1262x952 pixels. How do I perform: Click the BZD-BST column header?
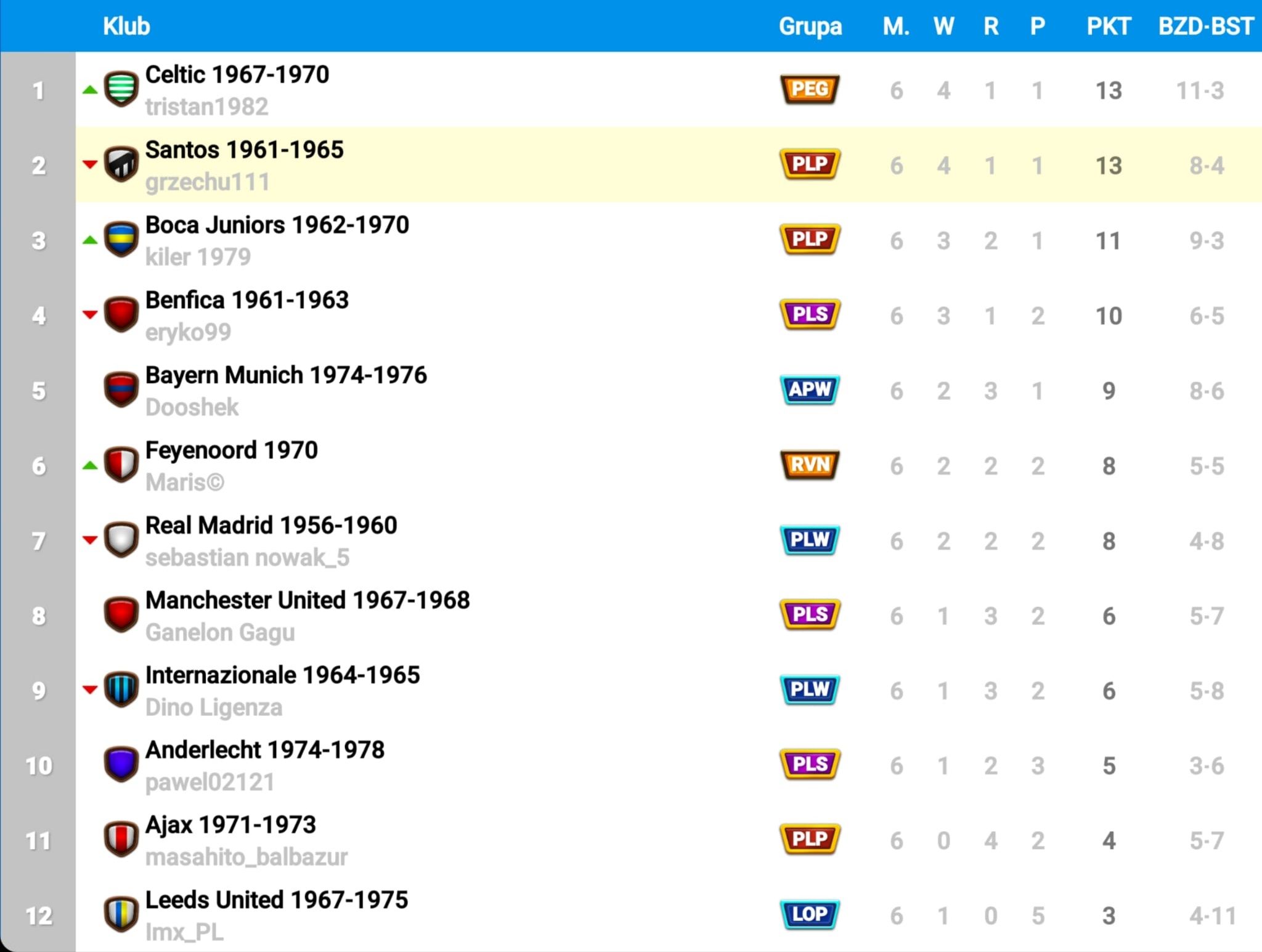pos(1206,26)
